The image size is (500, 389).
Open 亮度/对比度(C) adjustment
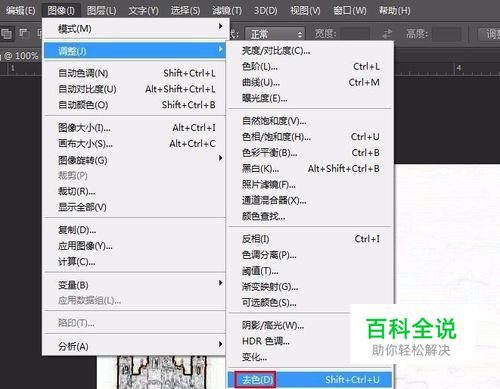(310, 51)
